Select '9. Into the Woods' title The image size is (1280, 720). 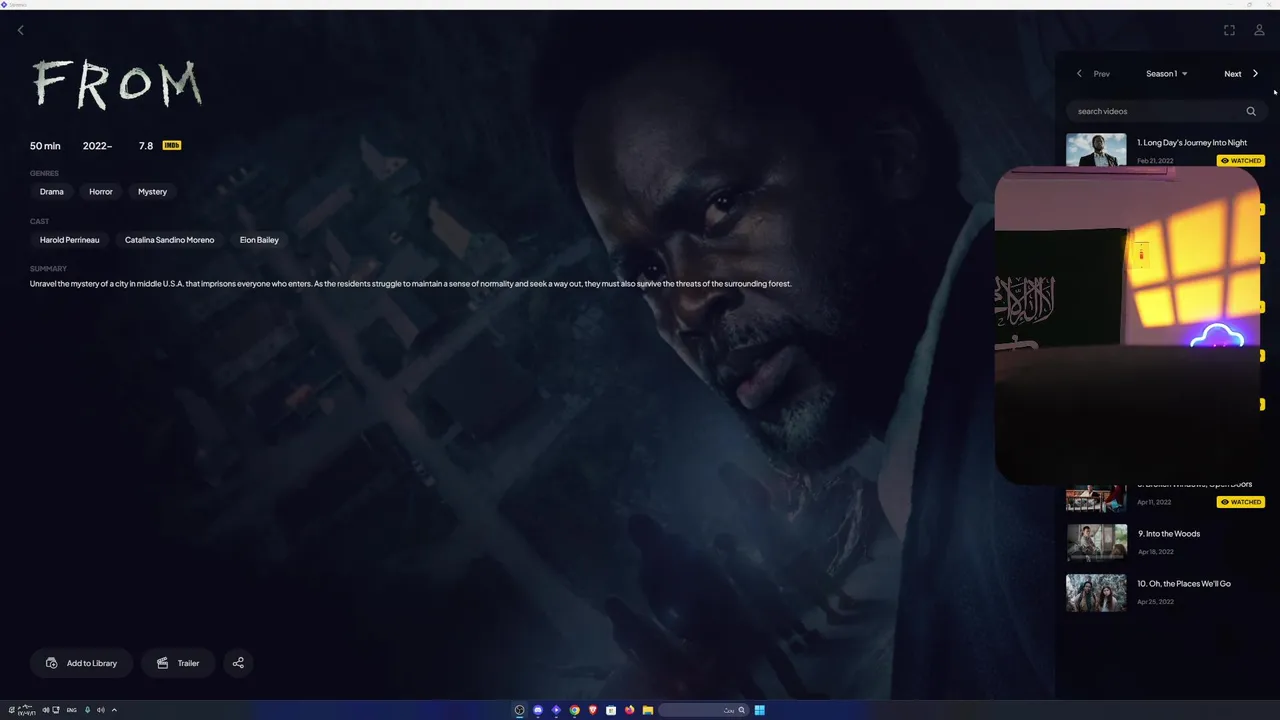point(1169,534)
